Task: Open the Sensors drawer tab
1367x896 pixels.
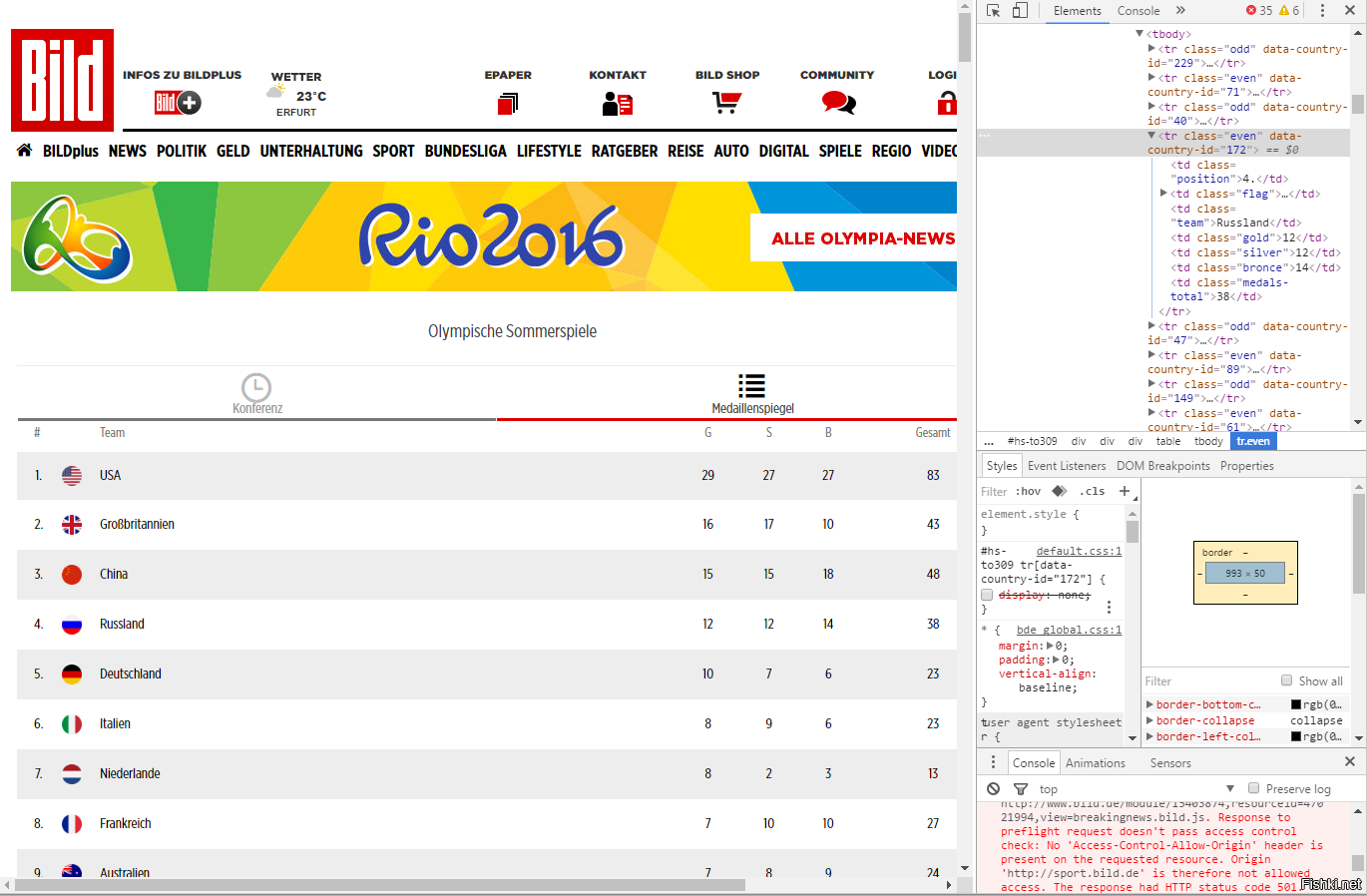Action: coord(1170,763)
